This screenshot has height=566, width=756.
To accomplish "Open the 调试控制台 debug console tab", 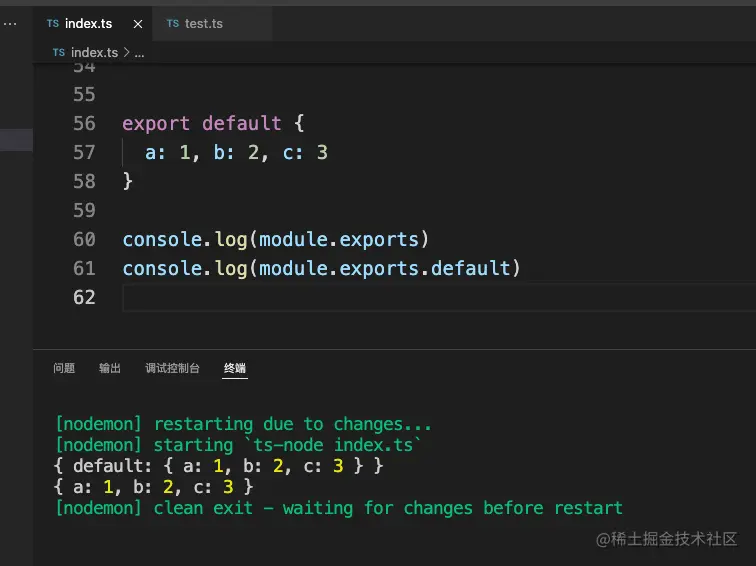I will (x=172, y=368).
